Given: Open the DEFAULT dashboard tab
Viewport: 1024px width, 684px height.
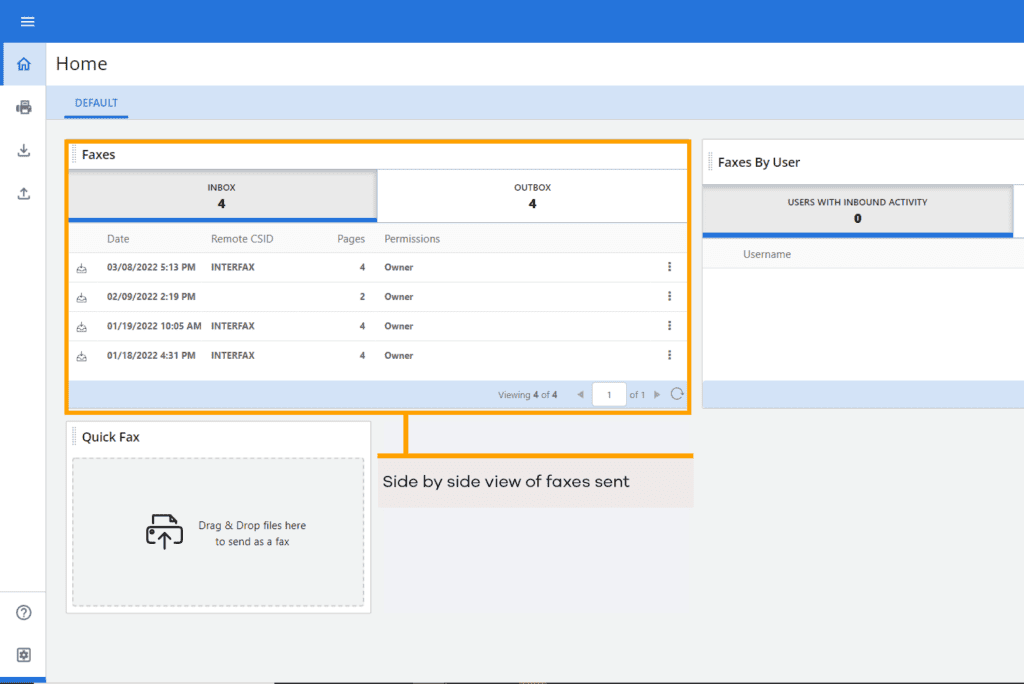Looking at the screenshot, I should [96, 102].
